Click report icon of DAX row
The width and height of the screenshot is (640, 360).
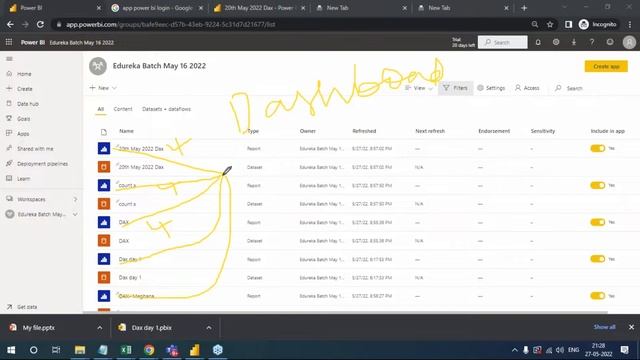(x=104, y=222)
